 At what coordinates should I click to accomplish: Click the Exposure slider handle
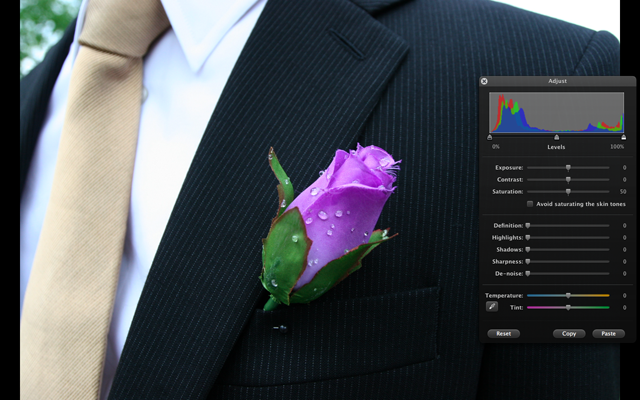(x=568, y=168)
